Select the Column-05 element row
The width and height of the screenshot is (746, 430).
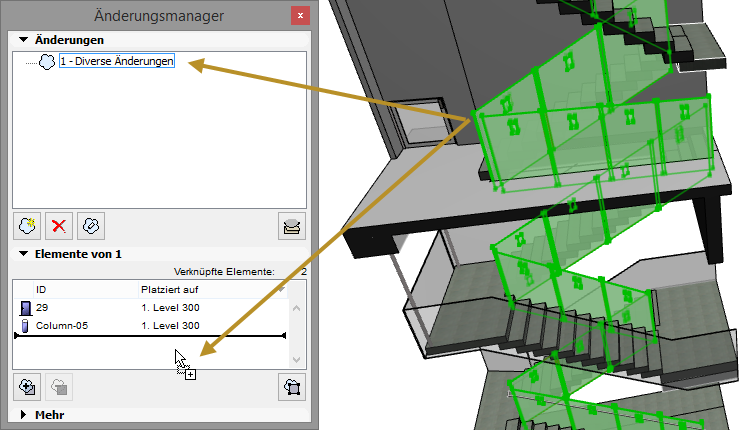coord(151,326)
